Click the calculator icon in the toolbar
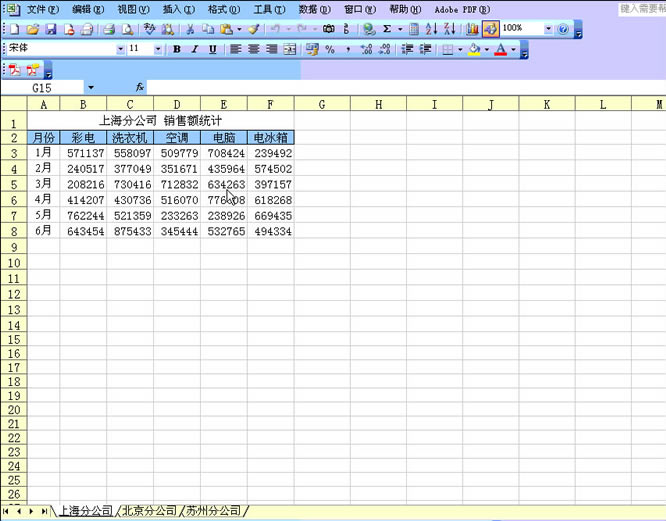The width and height of the screenshot is (666, 521). coord(414,29)
